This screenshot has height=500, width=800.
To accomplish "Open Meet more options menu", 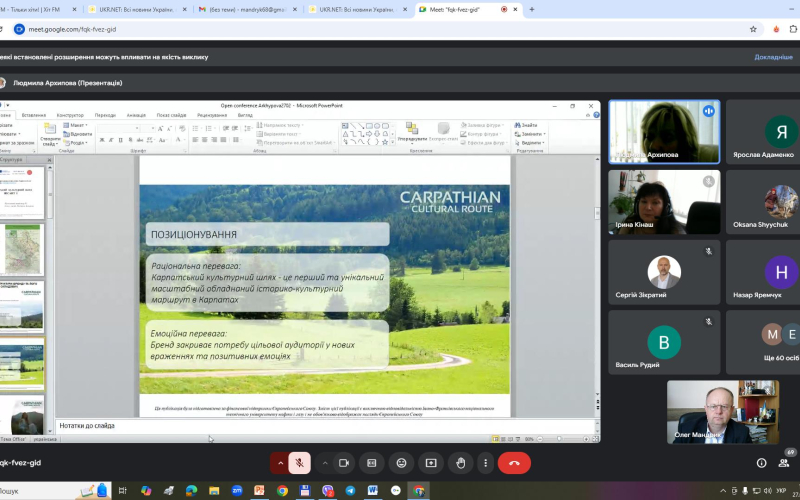I will point(485,463).
